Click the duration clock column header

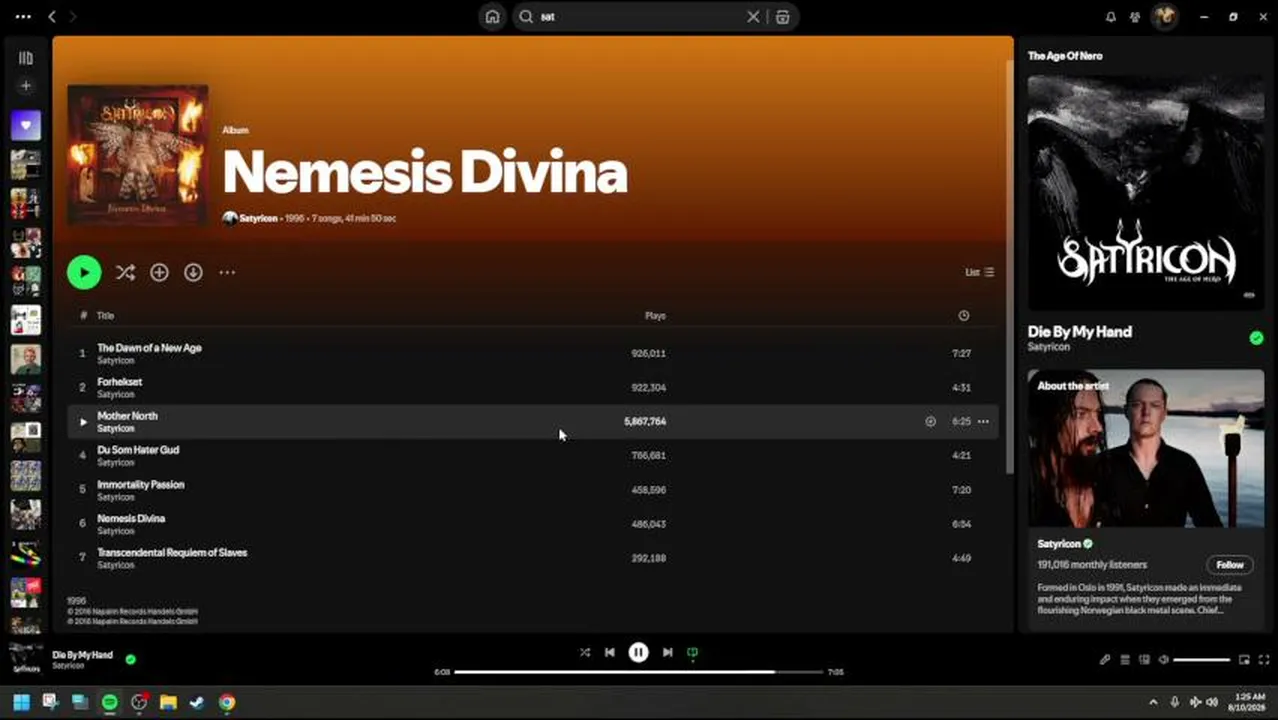[x=963, y=315]
